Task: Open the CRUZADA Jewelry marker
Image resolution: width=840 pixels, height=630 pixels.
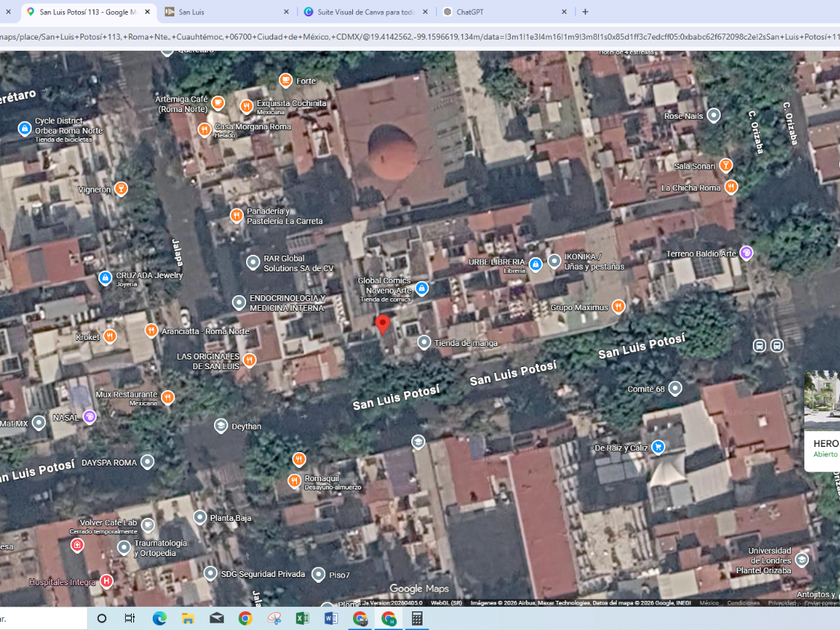Action: tap(105, 278)
